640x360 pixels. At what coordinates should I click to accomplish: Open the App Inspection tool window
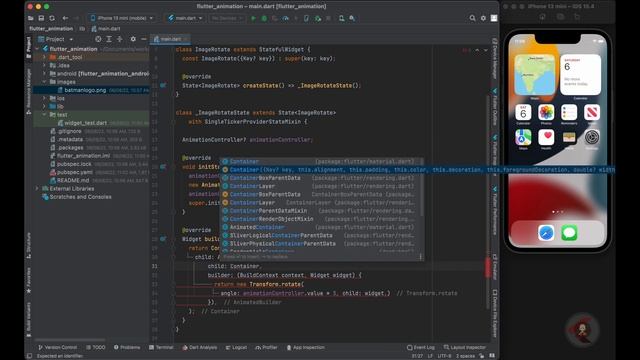[305, 347]
